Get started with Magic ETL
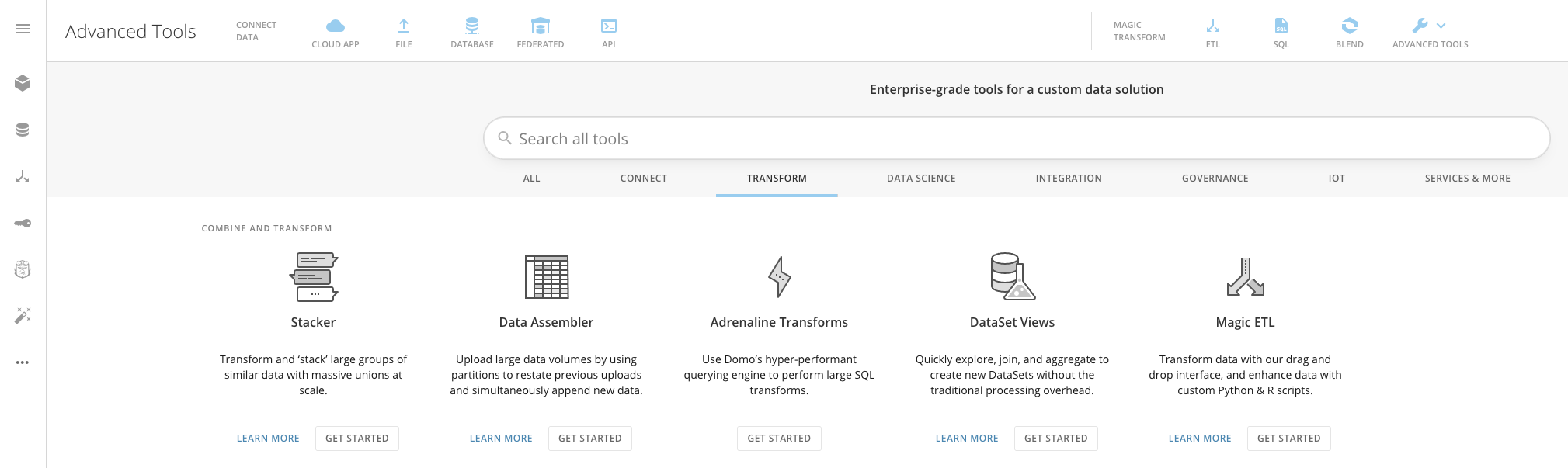1568x468 pixels. [x=1289, y=439]
